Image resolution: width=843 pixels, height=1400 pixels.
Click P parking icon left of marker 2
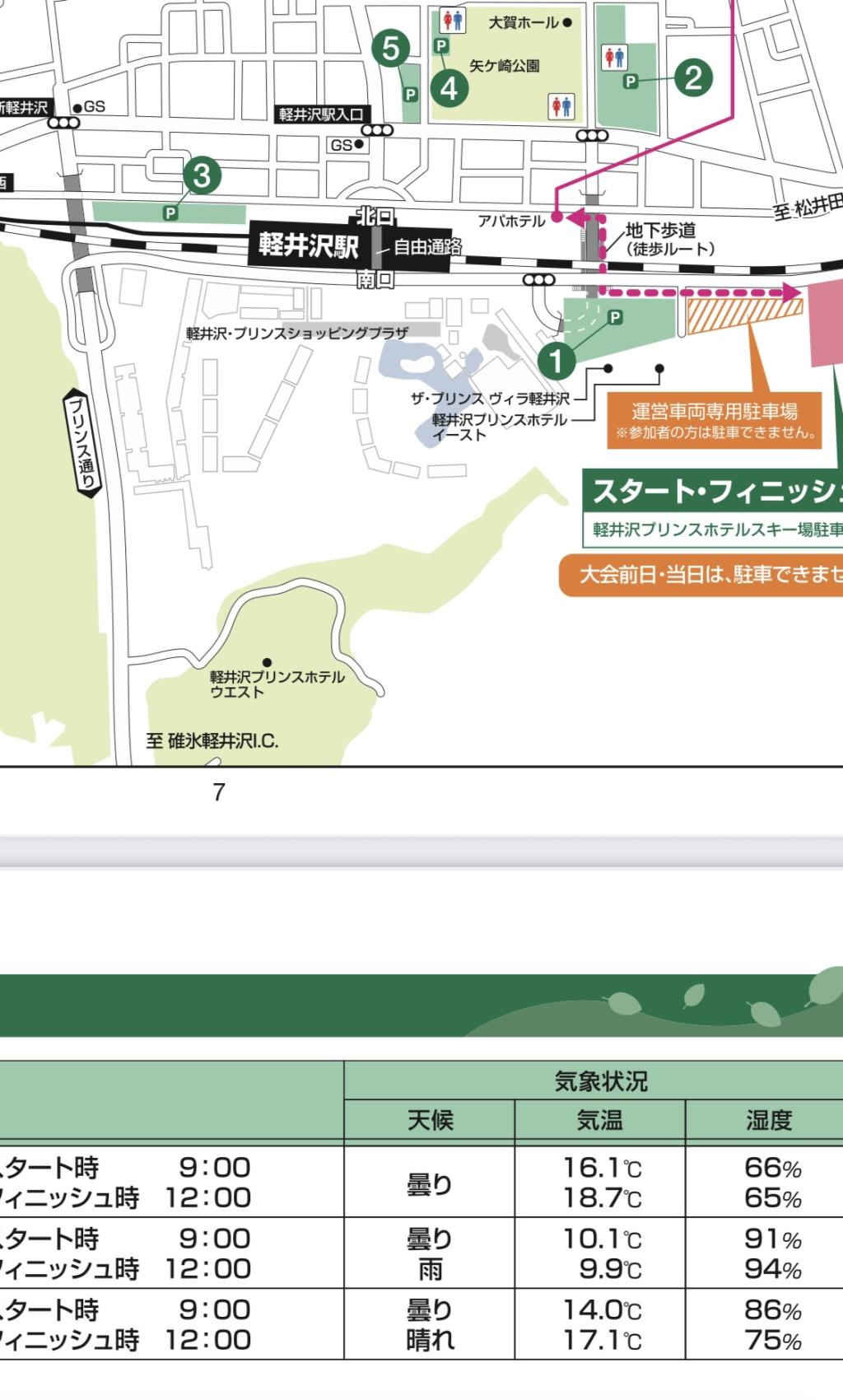(631, 81)
